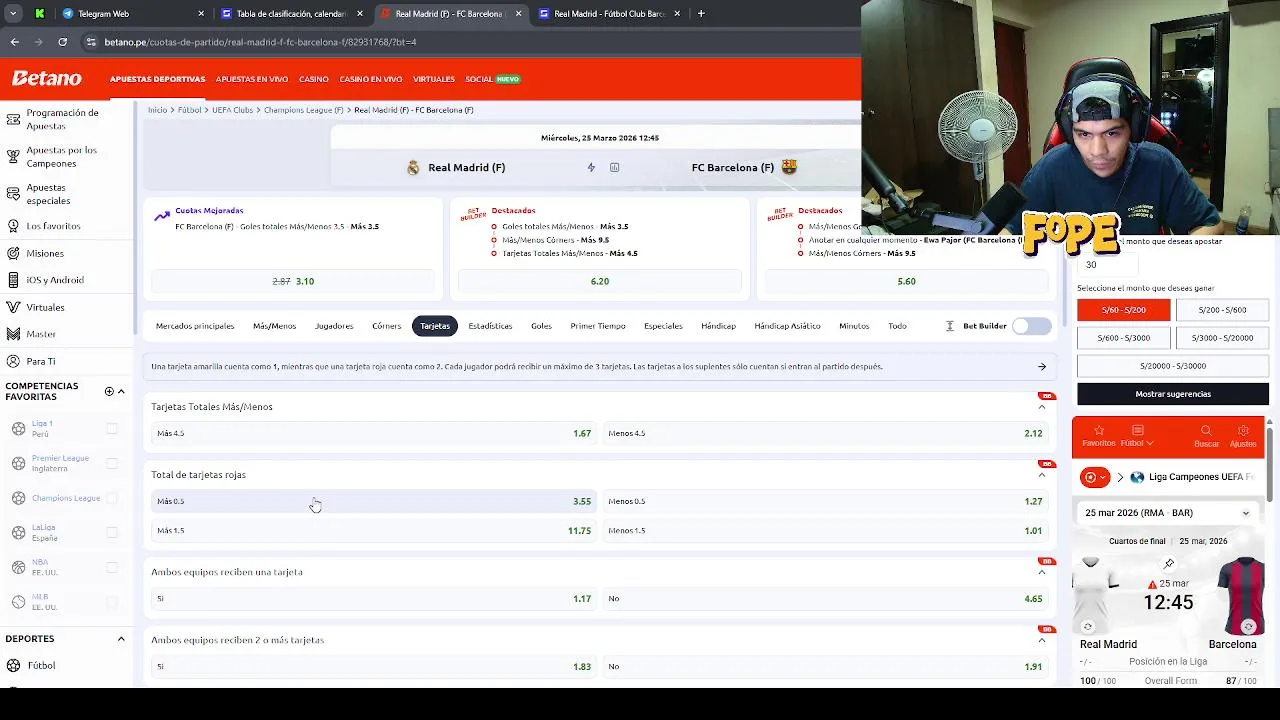Collapse Competencias Favoritas section
The width and height of the screenshot is (1280, 720).
pyautogui.click(x=121, y=391)
